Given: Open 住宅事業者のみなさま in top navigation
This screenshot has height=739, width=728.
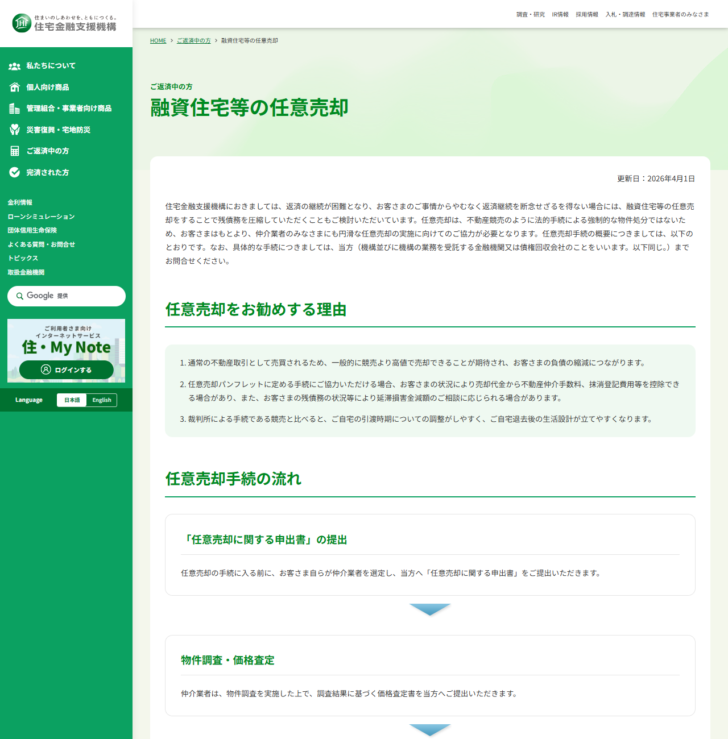Looking at the screenshot, I should click(680, 15).
